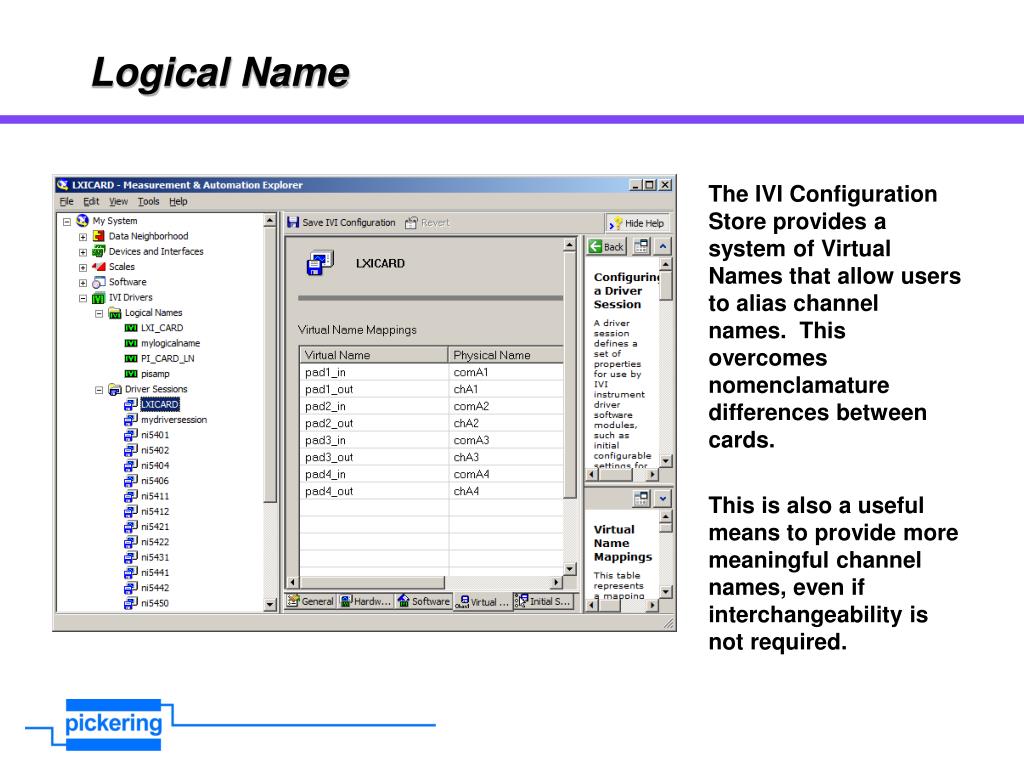Click tree pane scroll down arrow
Screen dimensions: 1024x768
coord(270,605)
